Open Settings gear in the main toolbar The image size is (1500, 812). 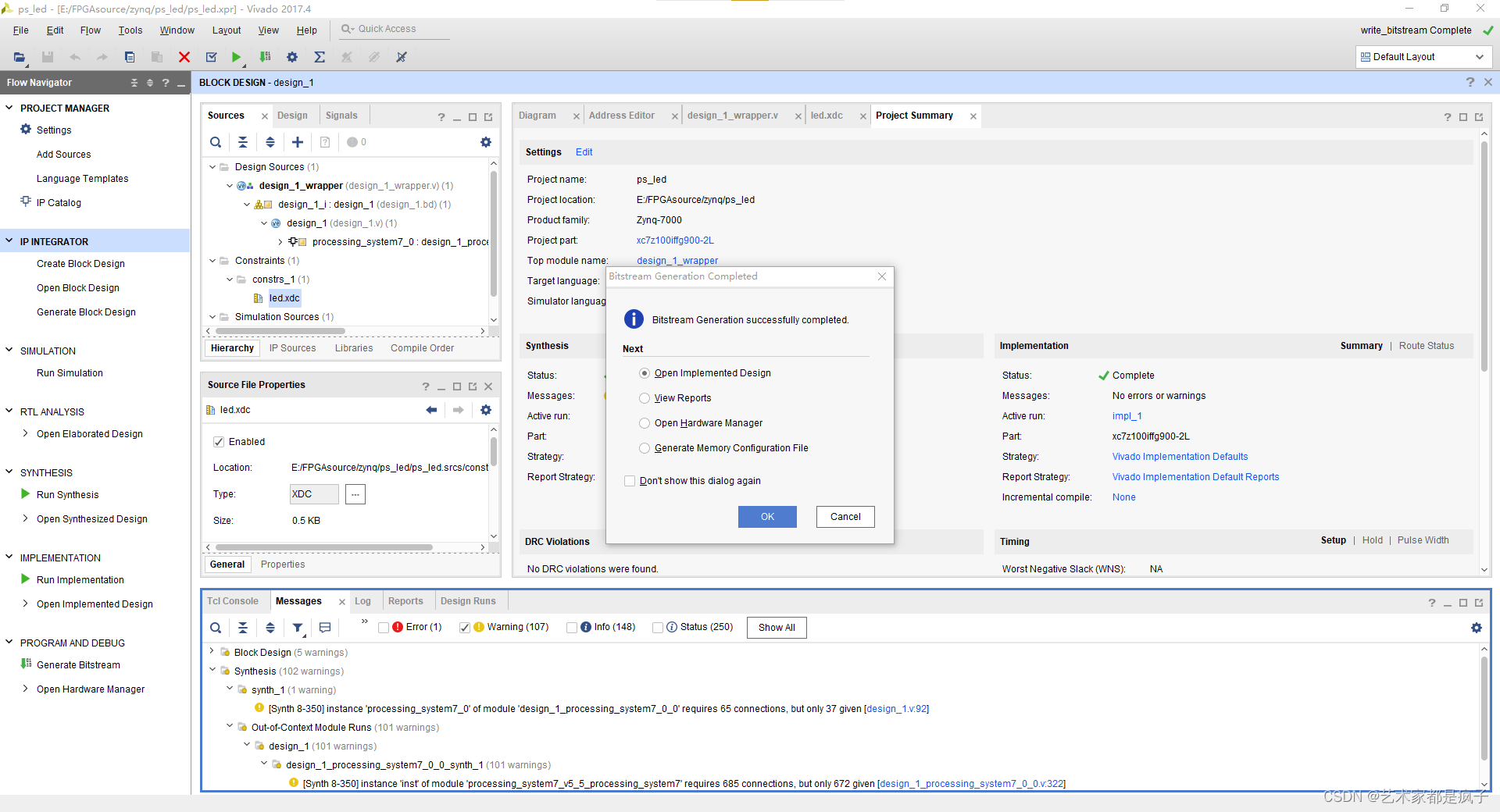292,57
